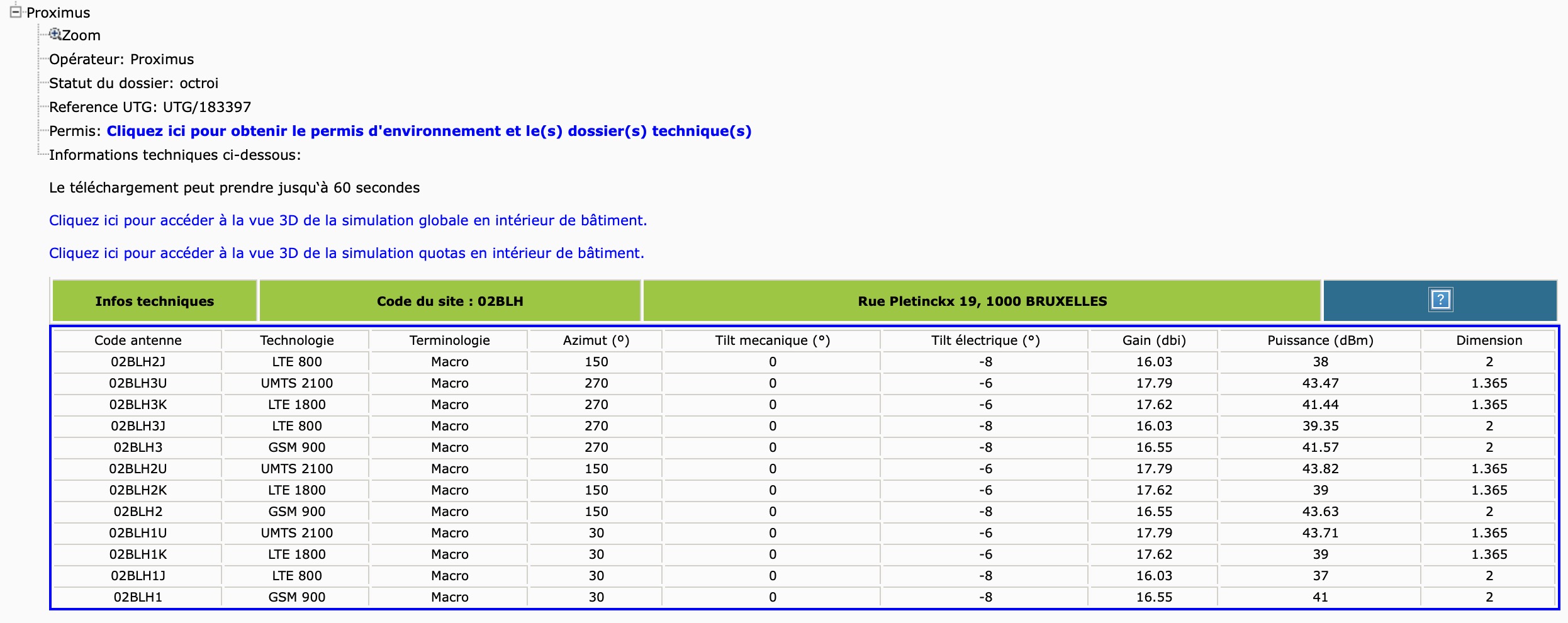
Task: Click the Terminologie column header
Action: coord(449,340)
